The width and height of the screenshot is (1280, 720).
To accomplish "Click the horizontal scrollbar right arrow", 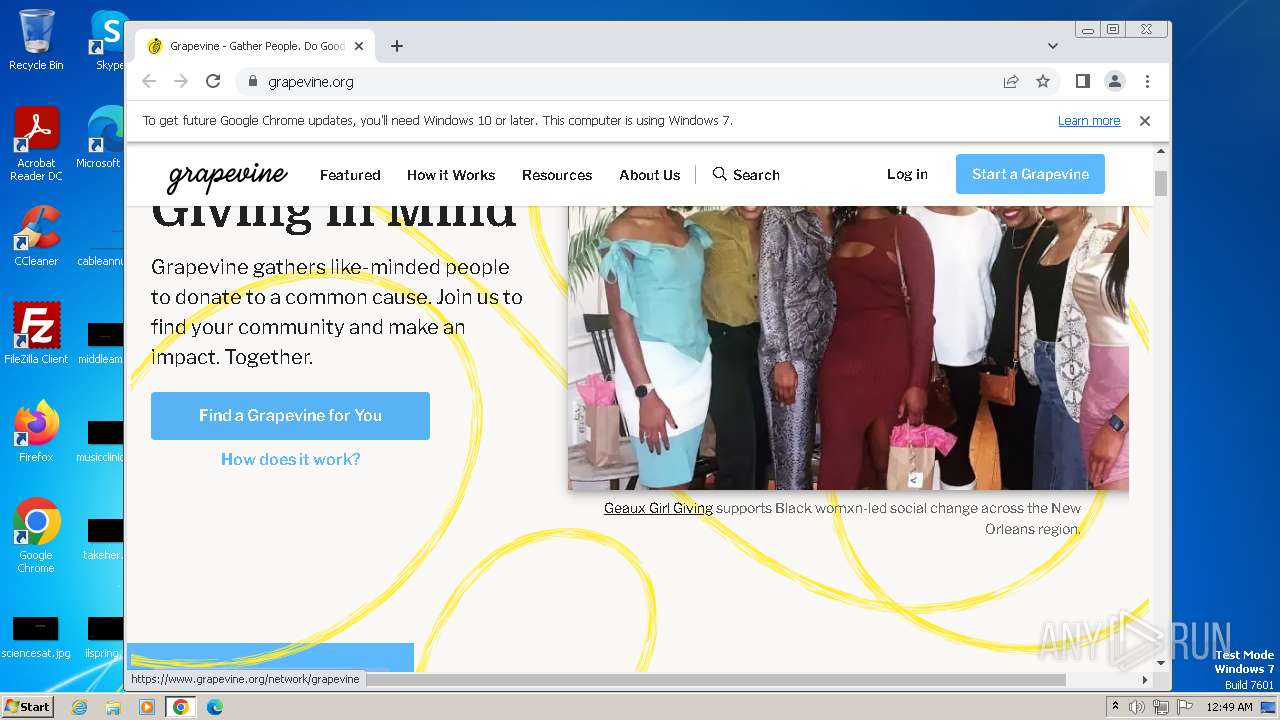I will 1145,680.
